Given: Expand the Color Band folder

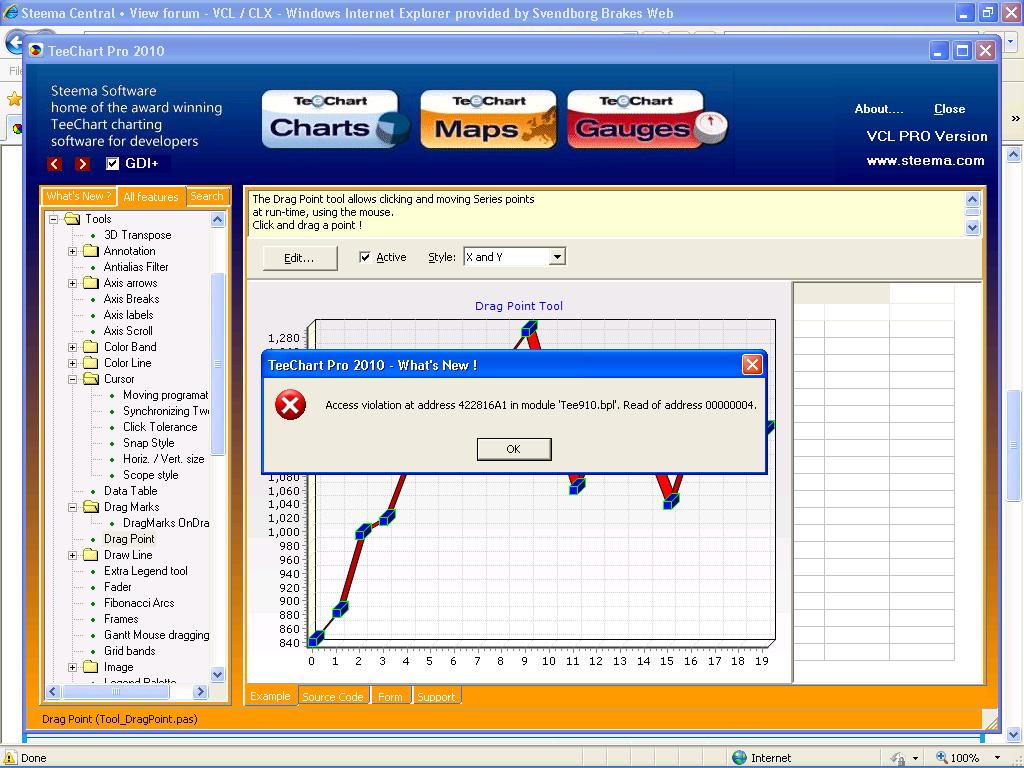Looking at the screenshot, I should tap(72, 347).
